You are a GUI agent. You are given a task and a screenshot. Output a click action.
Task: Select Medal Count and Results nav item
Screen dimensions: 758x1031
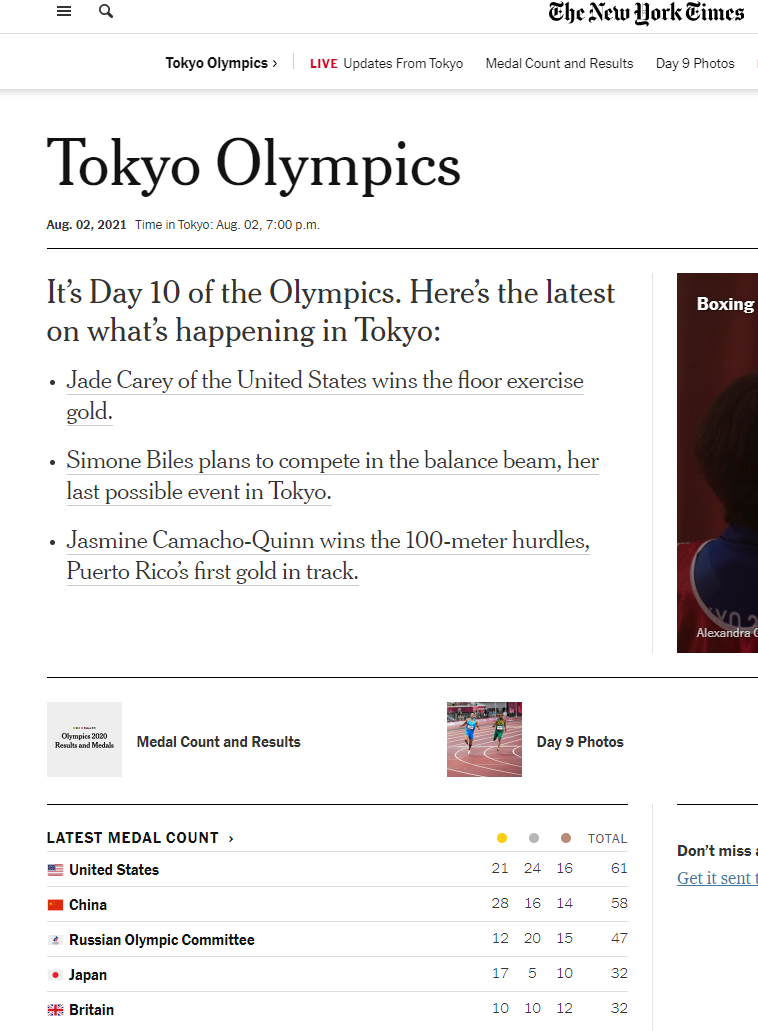(559, 63)
